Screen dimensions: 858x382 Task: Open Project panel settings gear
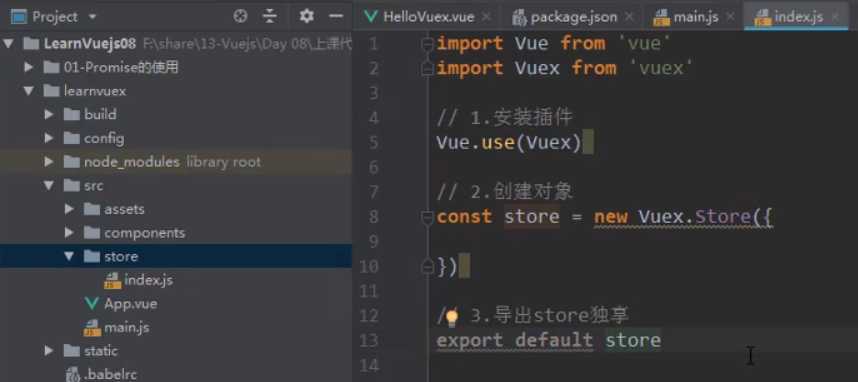click(306, 16)
